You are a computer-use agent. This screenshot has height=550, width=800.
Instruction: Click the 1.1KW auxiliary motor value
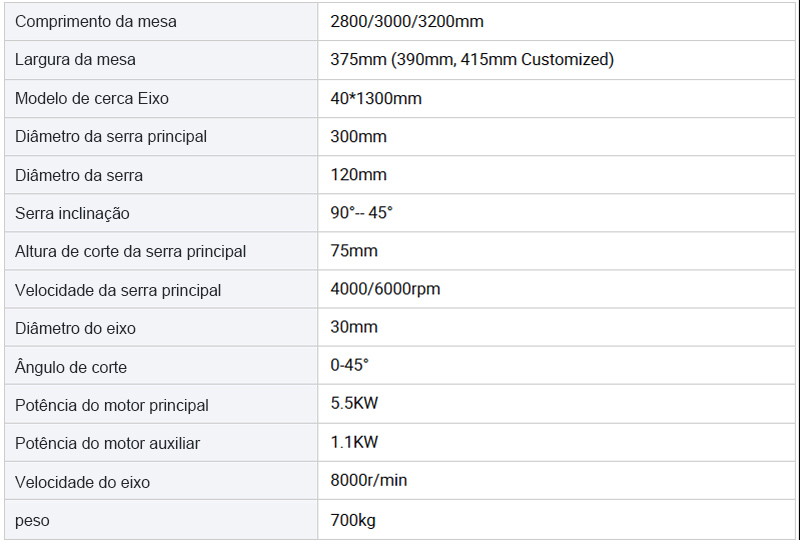coord(354,442)
